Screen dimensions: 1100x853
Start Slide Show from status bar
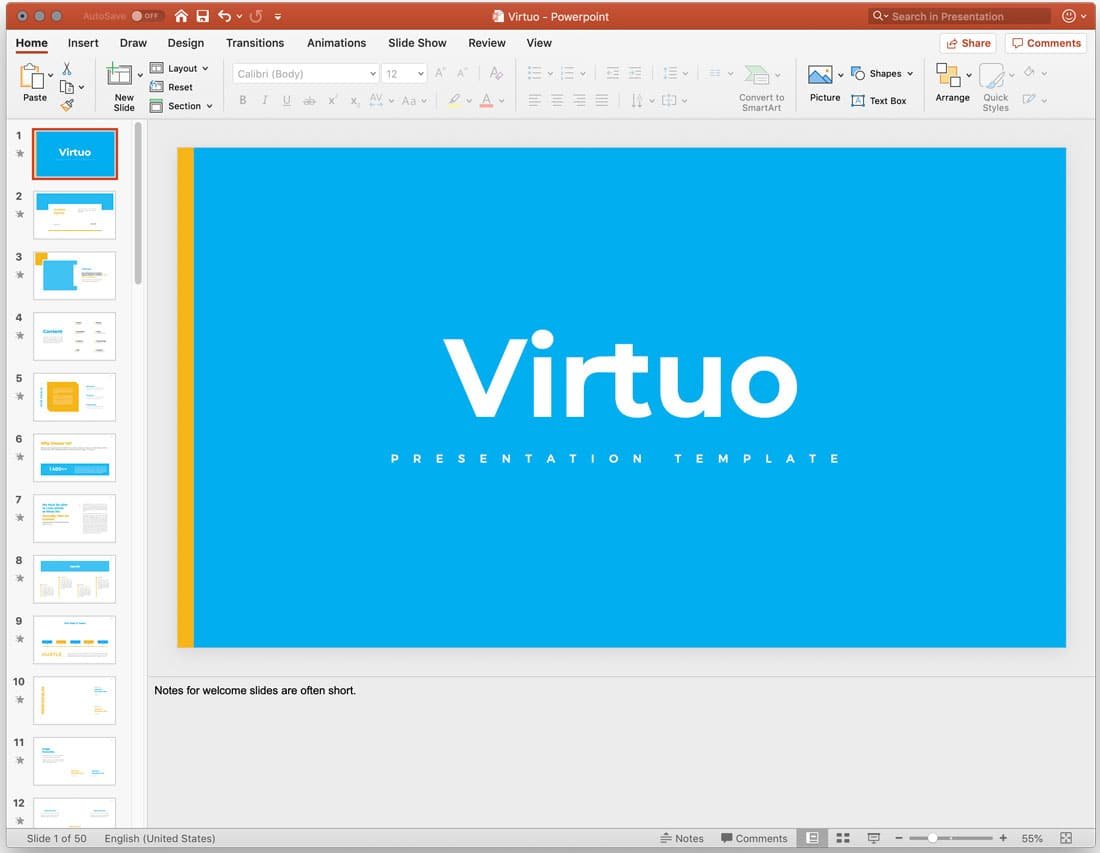(x=873, y=838)
